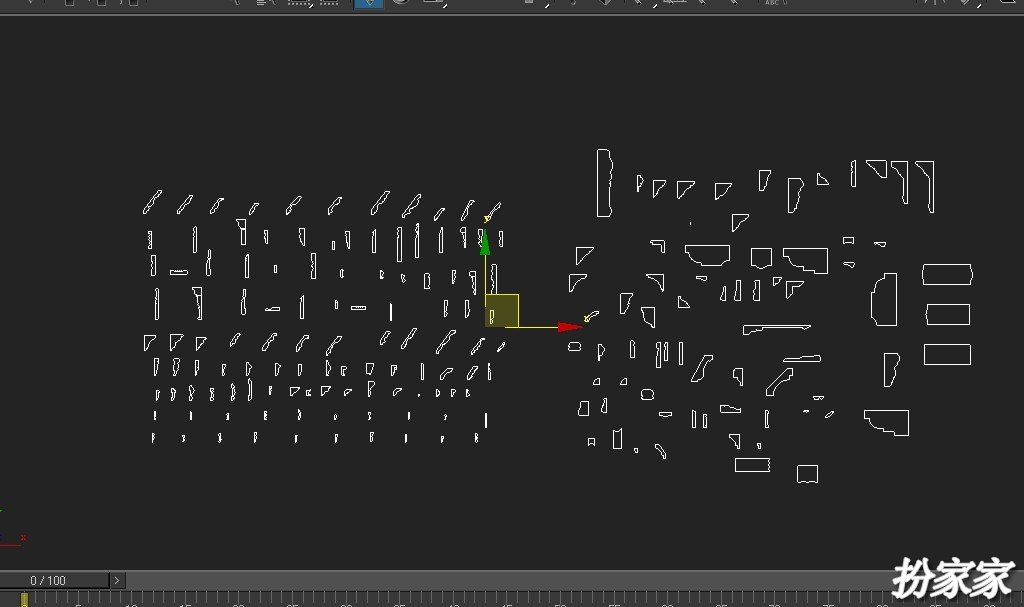Screen dimensions: 1024x607
Task: Select the long thin horizontal molding spline
Action: point(776,329)
